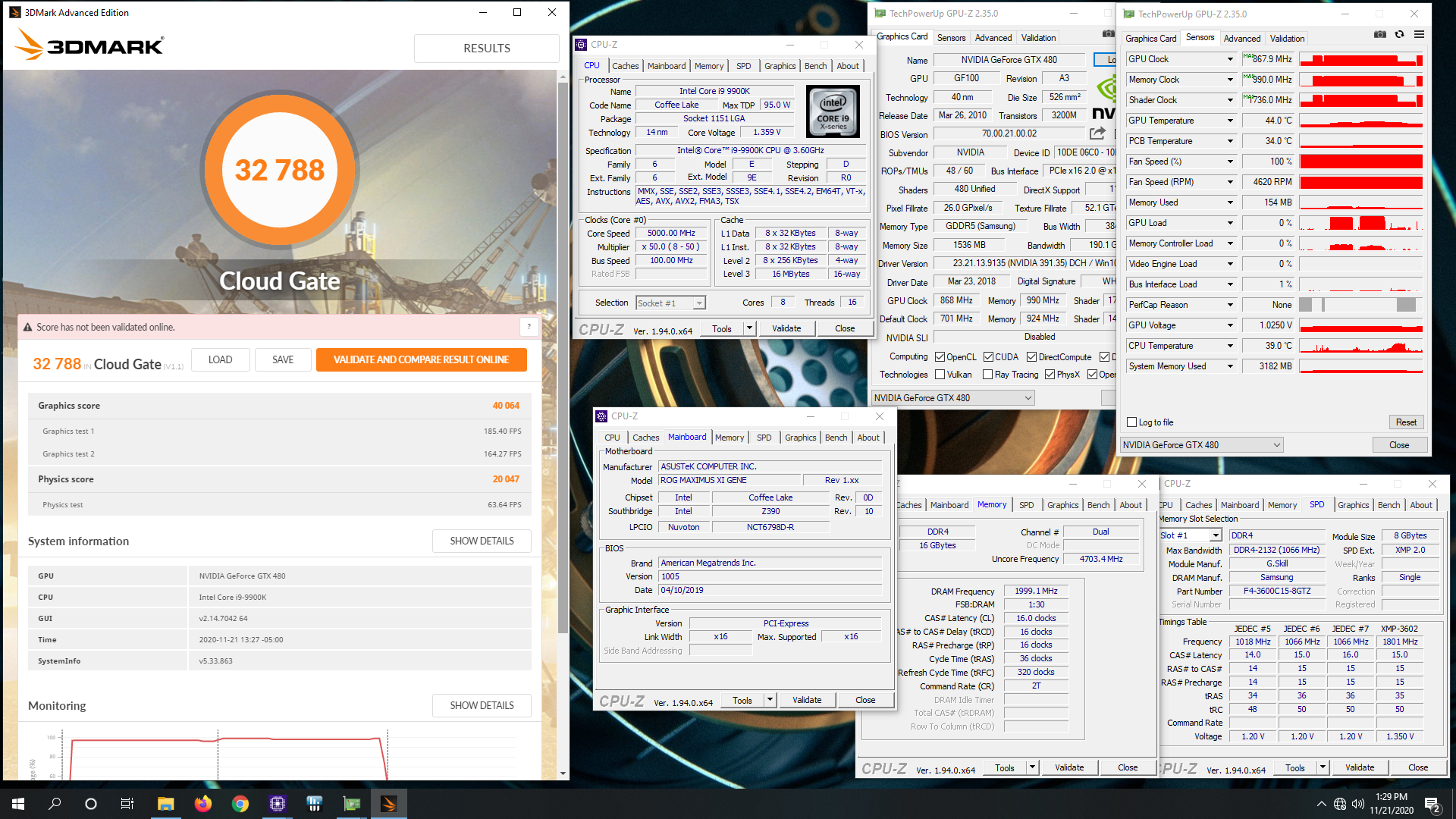Click the taskbar clock showing 1:29 PM
1456x819 pixels.
(x=1391, y=804)
